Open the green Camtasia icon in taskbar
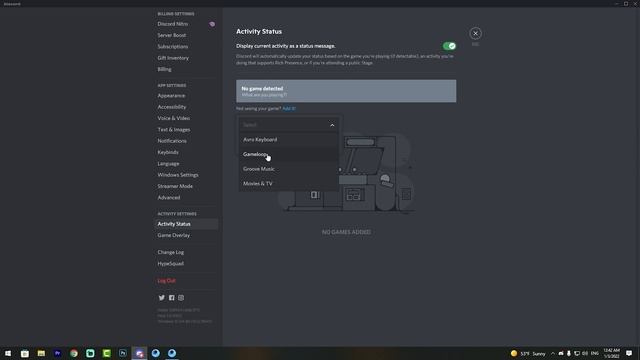640x360 pixels. click(107, 353)
